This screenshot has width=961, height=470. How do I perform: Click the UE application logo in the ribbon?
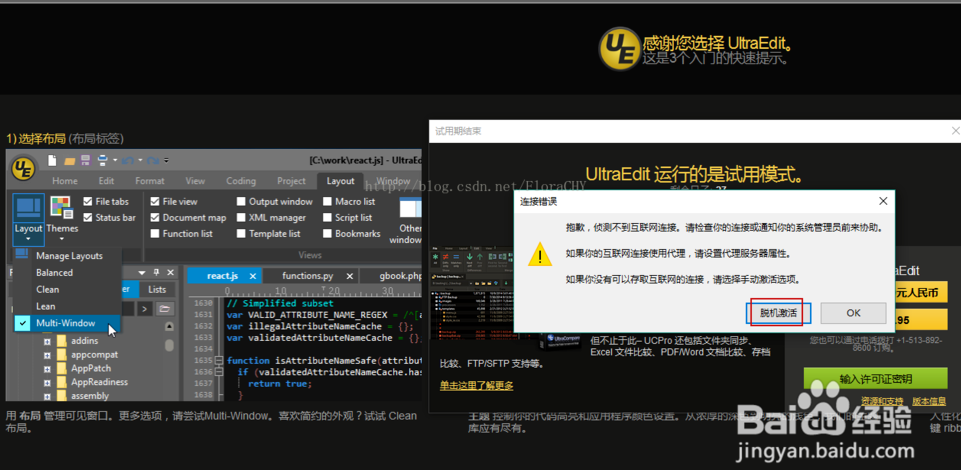tap(25, 167)
